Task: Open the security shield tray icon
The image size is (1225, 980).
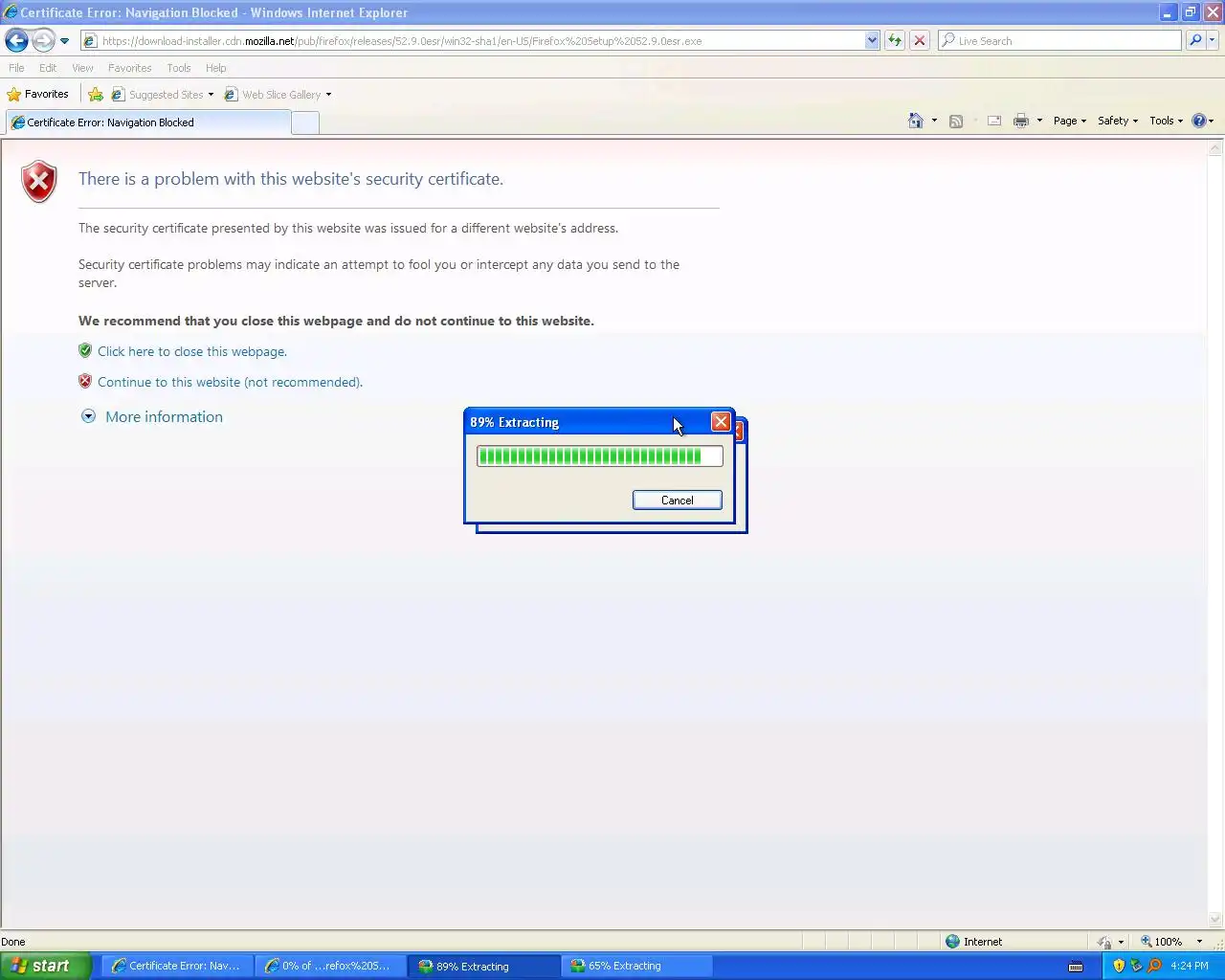Action: point(1119,966)
